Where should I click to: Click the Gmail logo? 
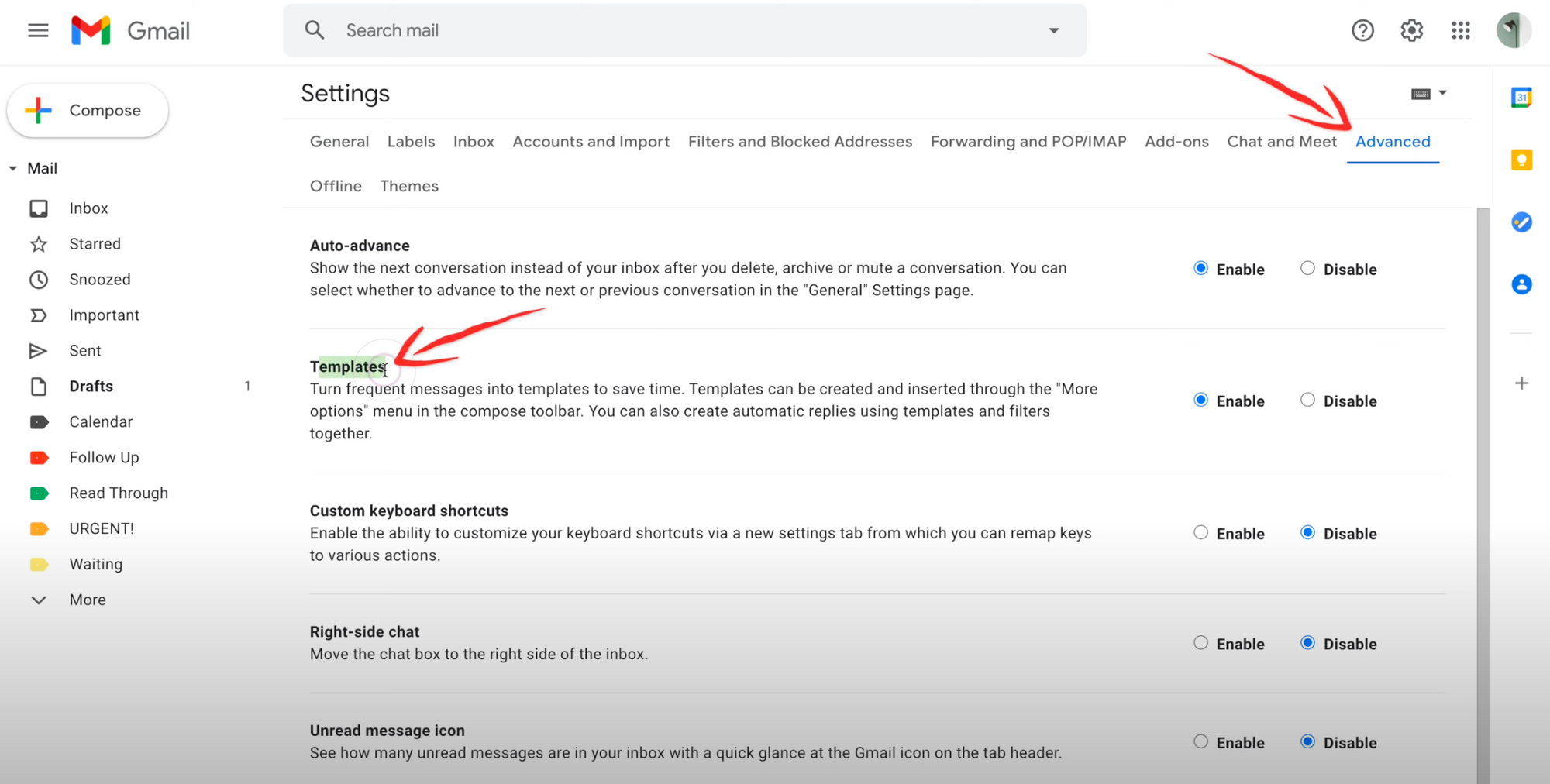click(130, 31)
